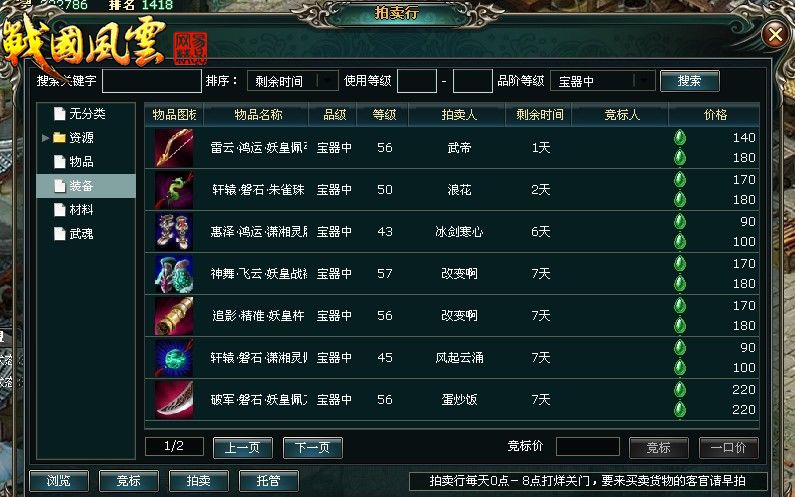Click the red blade icon sold by 蛋炒饭

[174, 400]
